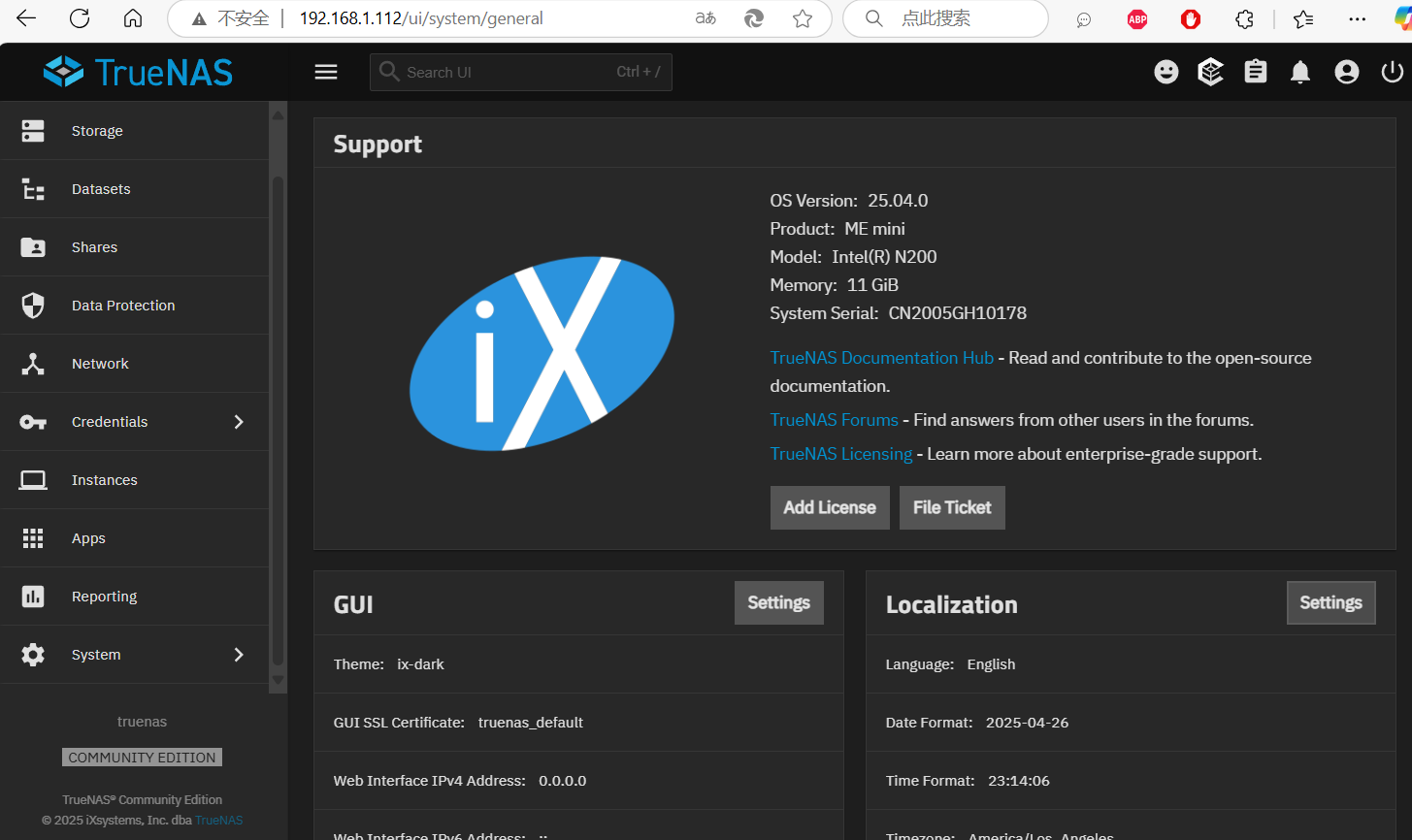The image size is (1412, 840).
Task: Click inside the Search UI field
Action: 505,73
